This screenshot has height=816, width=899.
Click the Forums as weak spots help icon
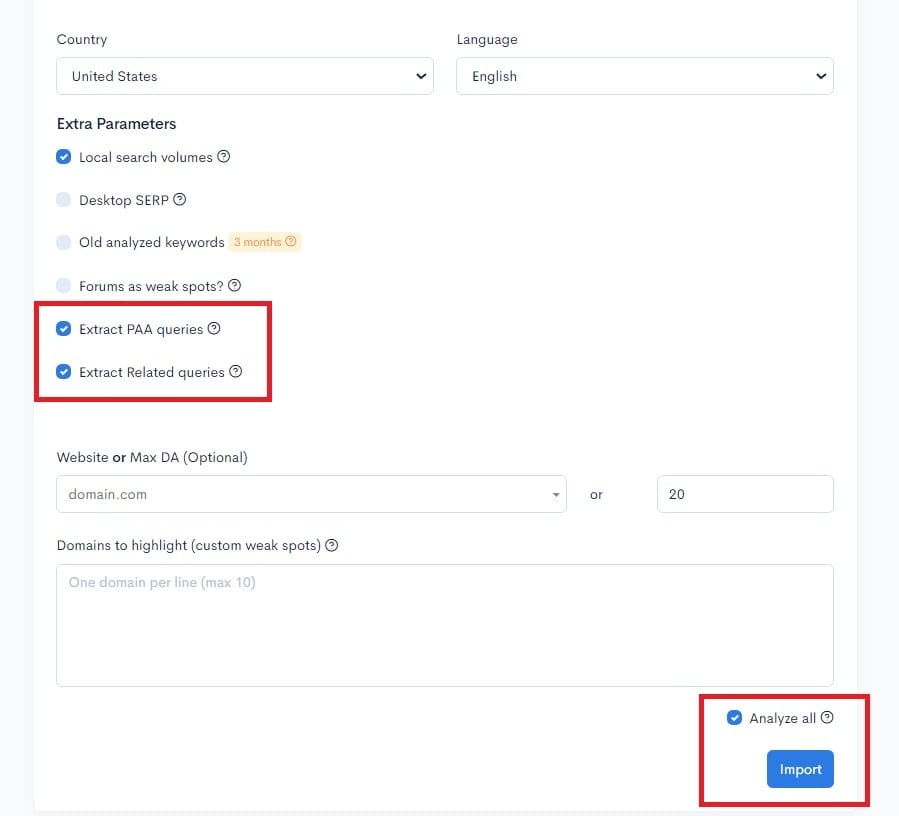click(x=235, y=286)
